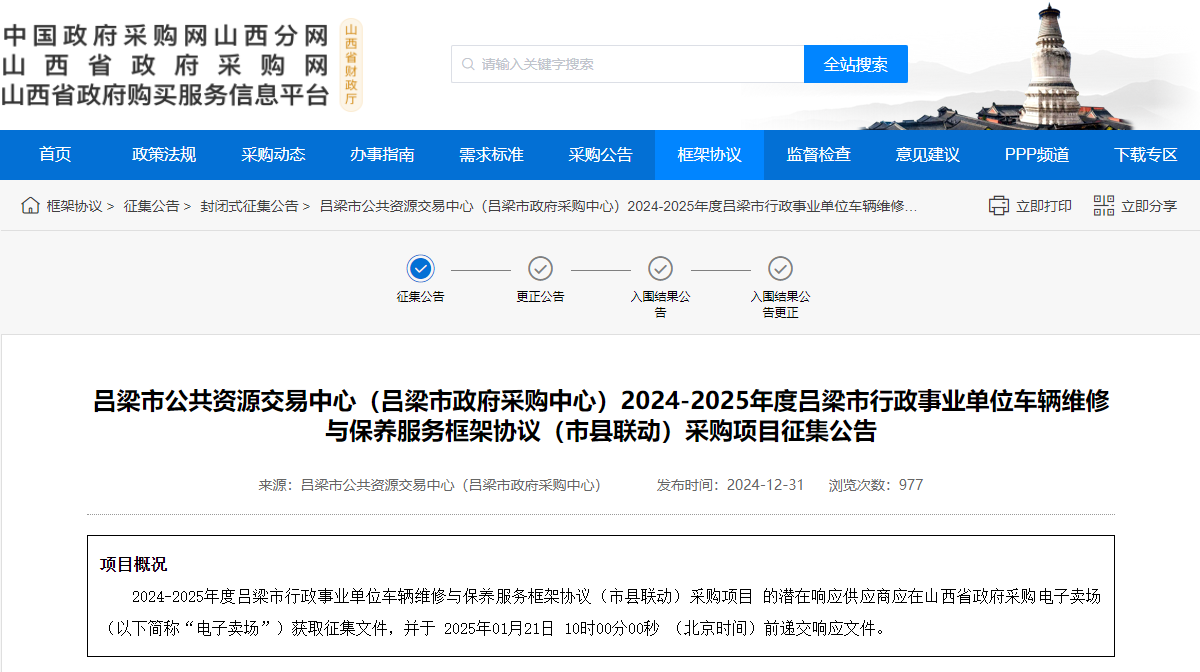Click the magnifier icon in the search box

point(467,63)
